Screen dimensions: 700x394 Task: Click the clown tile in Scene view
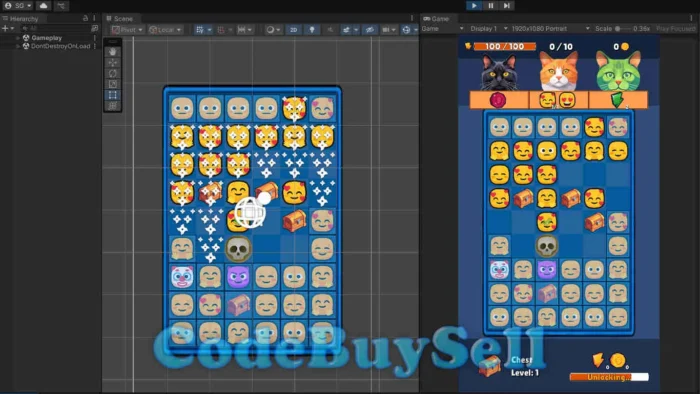click(x=182, y=277)
